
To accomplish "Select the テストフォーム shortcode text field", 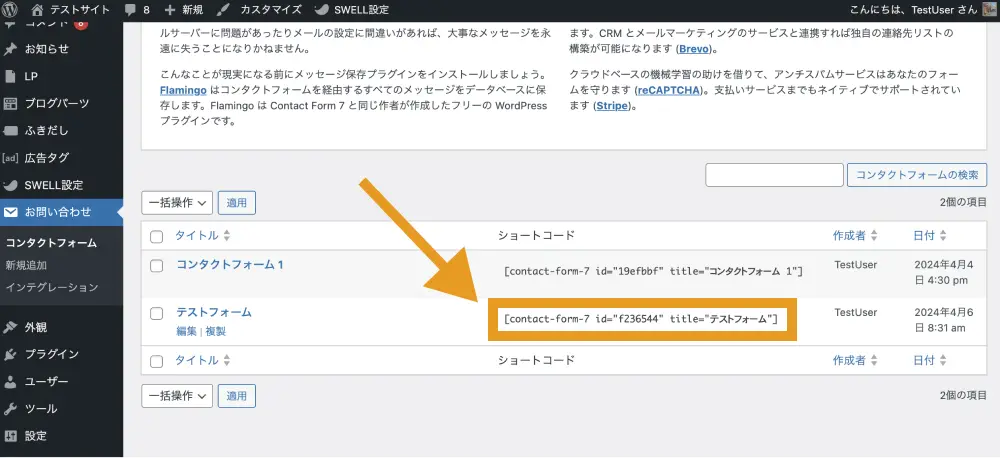I will pyautogui.click(x=641, y=319).
